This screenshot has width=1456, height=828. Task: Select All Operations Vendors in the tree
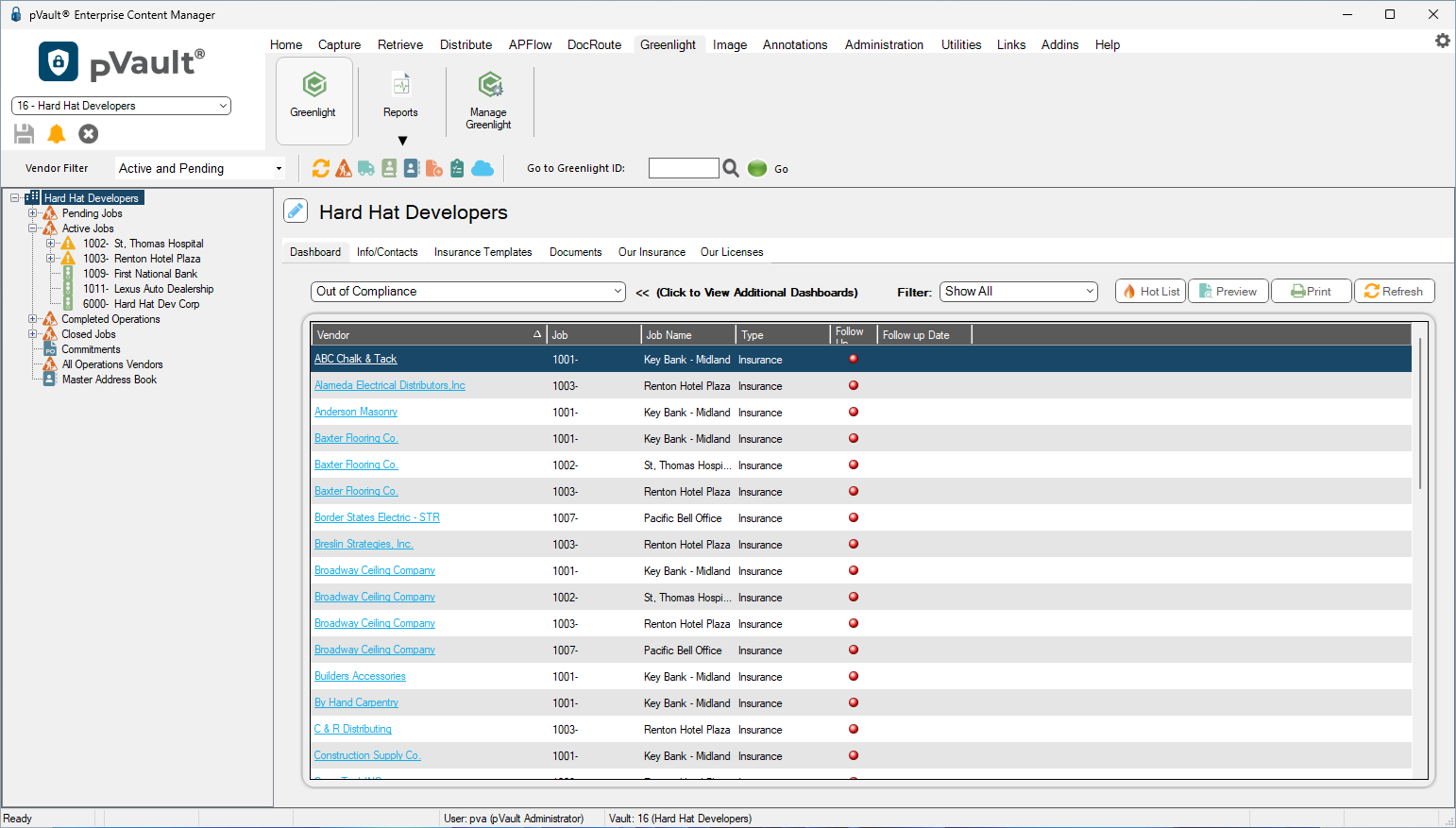click(x=112, y=364)
